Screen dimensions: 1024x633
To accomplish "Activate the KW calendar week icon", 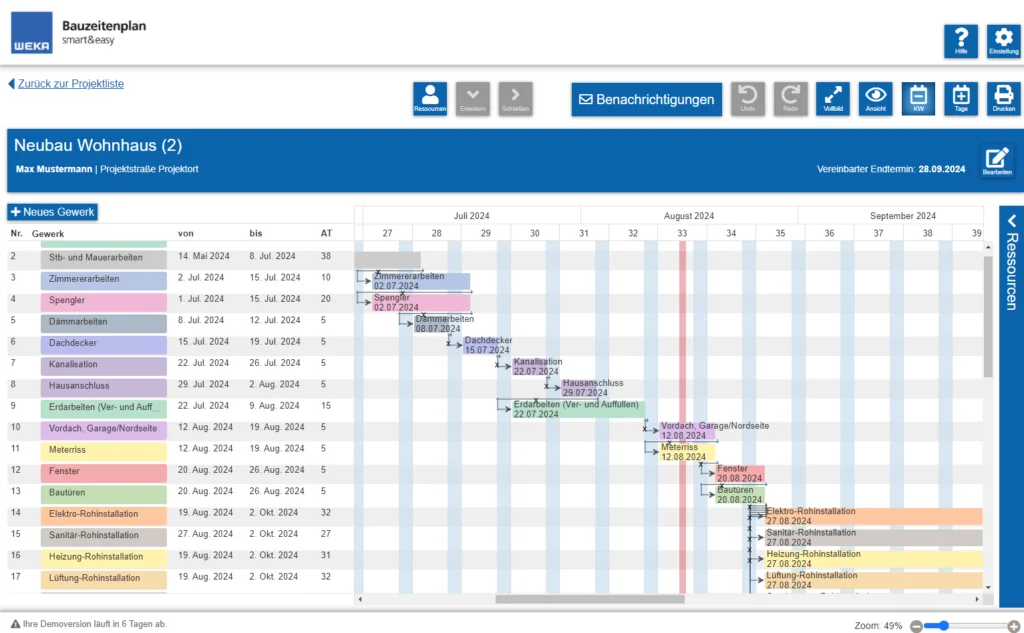I will click(919, 98).
